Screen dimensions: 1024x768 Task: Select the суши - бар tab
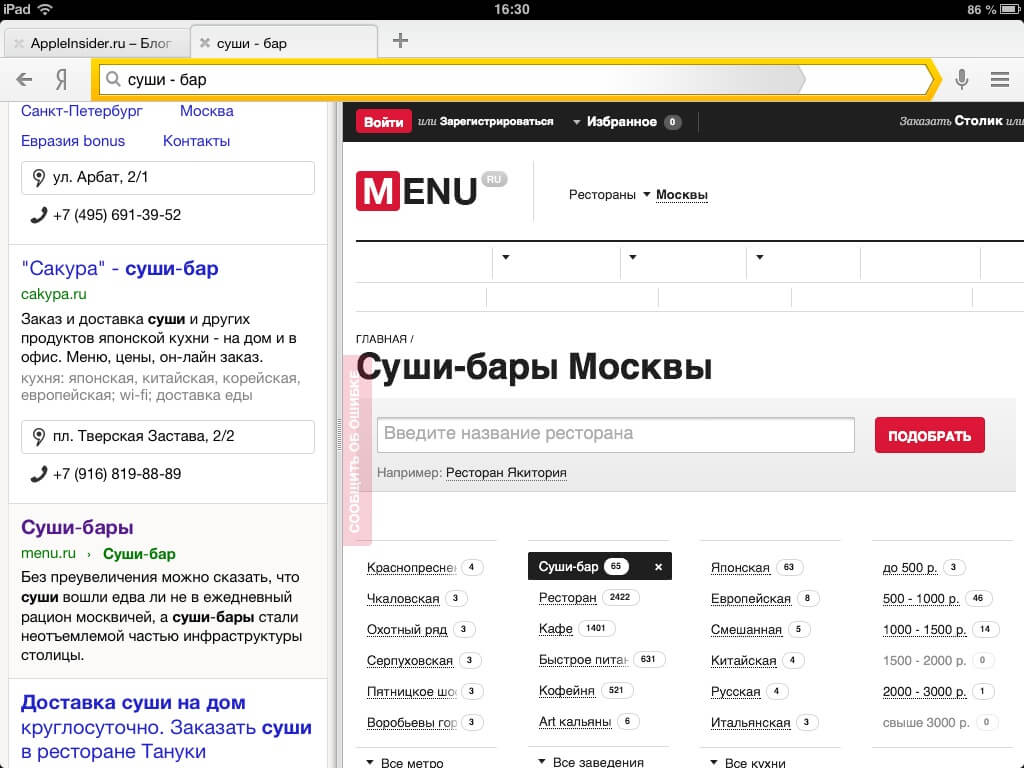pyautogui.click(x=251, y=43)
